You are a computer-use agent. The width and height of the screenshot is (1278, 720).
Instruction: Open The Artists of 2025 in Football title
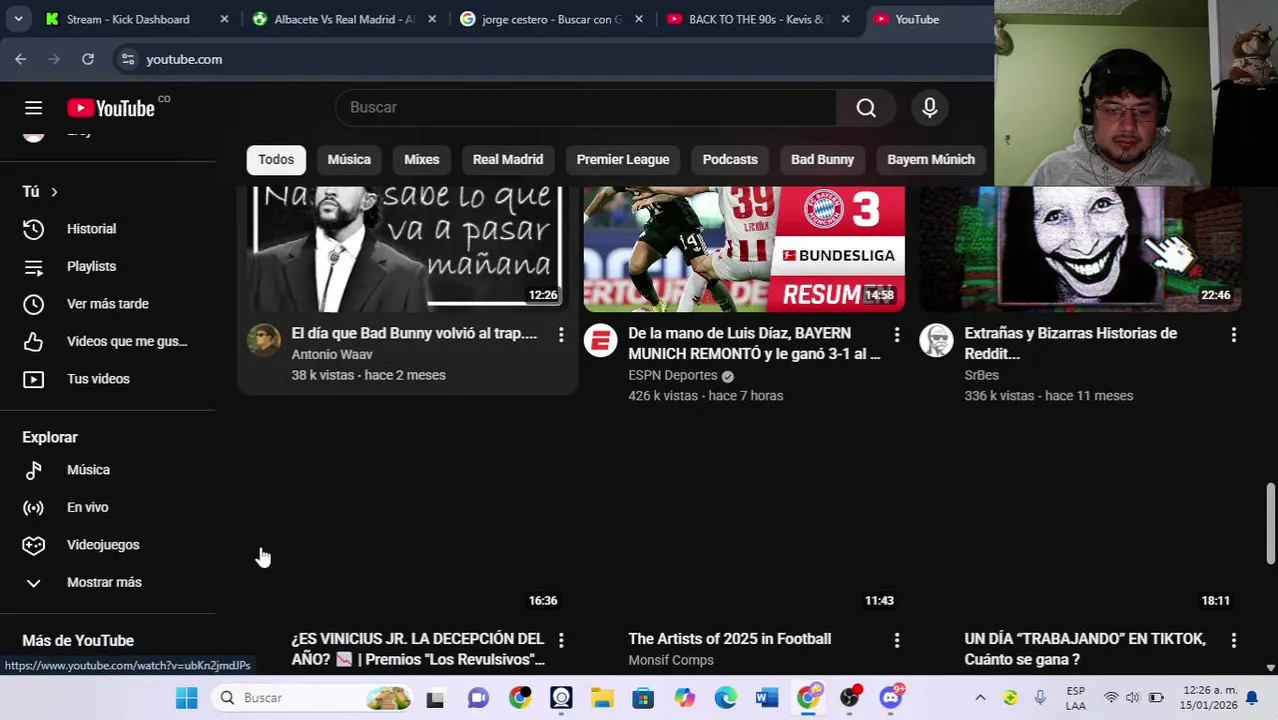pyautogui.click(x=729, y=639)
